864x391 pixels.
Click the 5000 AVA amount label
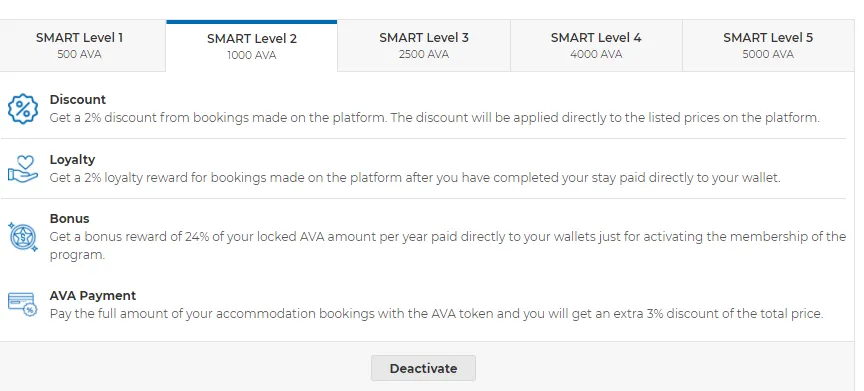tap(768, 55)
